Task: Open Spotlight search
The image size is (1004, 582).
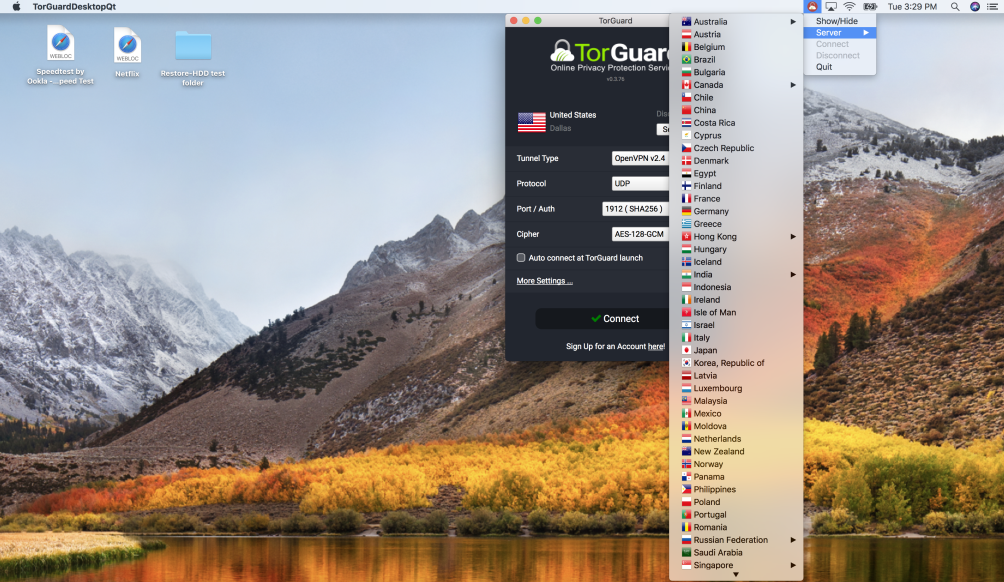Action: pyautogui.click(x=955, y=6)
